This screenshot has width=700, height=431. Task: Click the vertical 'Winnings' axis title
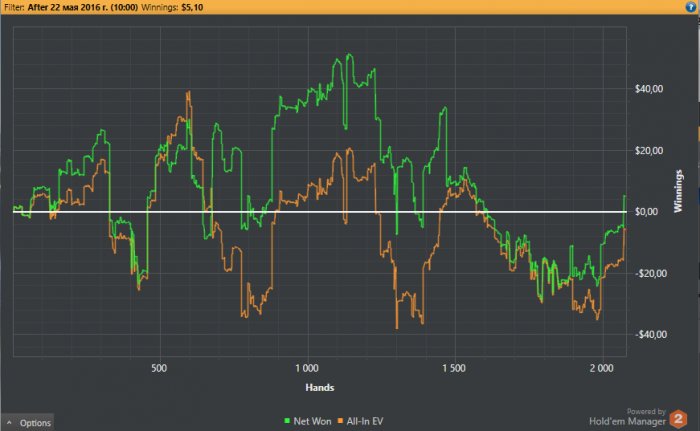678,191
